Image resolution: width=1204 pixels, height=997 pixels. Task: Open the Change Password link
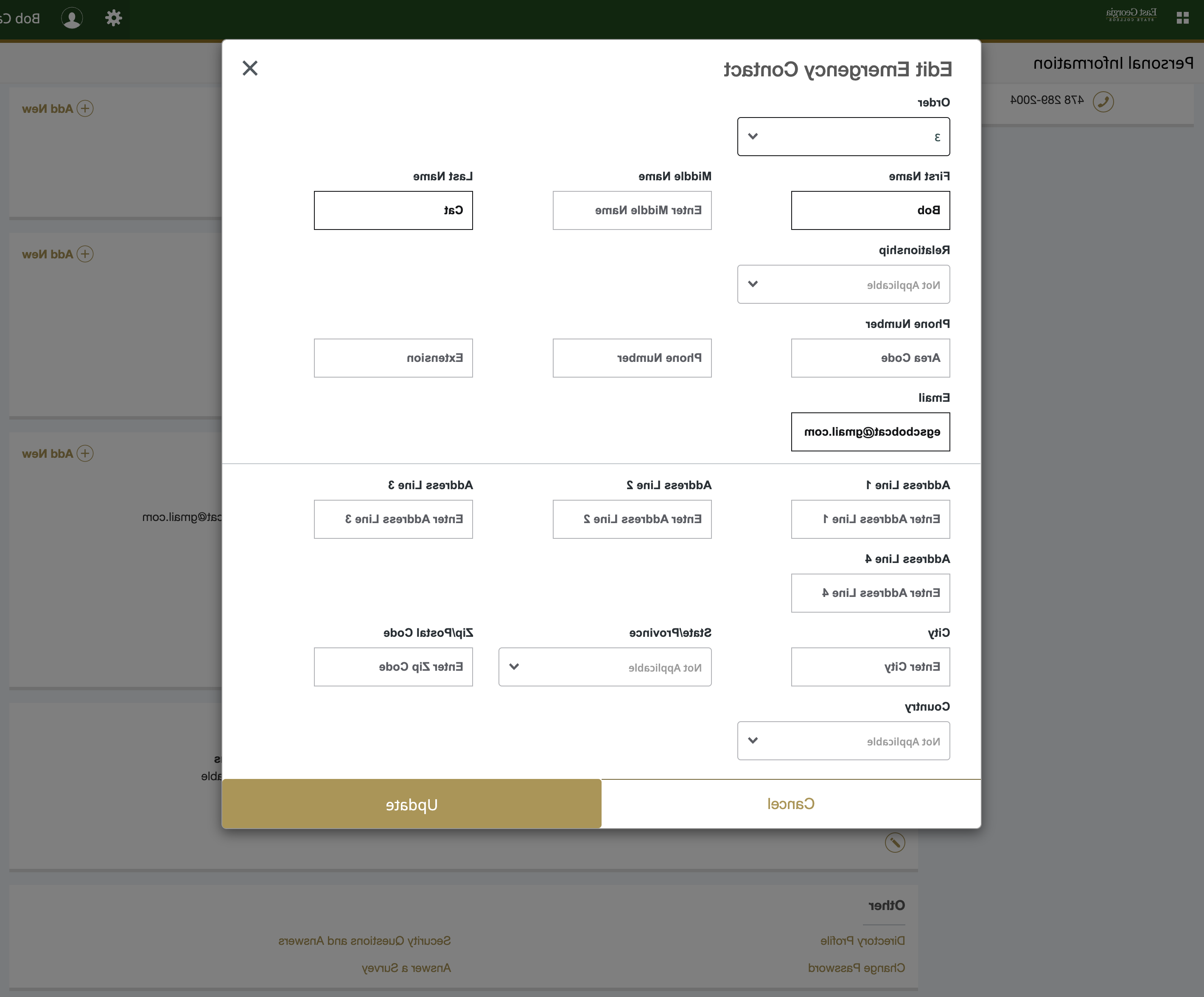tap(856, 968)
